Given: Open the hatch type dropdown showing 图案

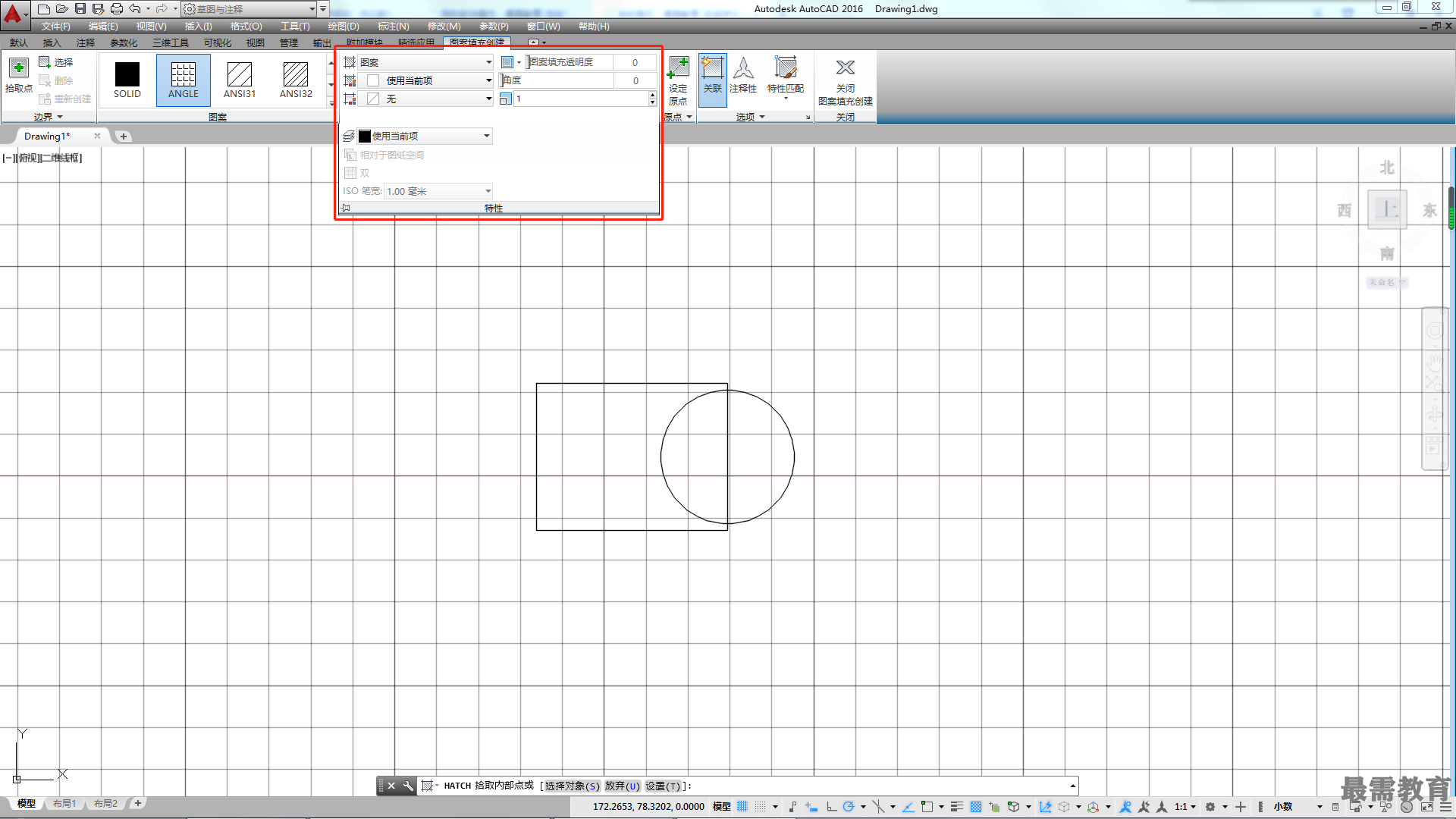Looking at the screenshot, I should click(x=425, y=62).
